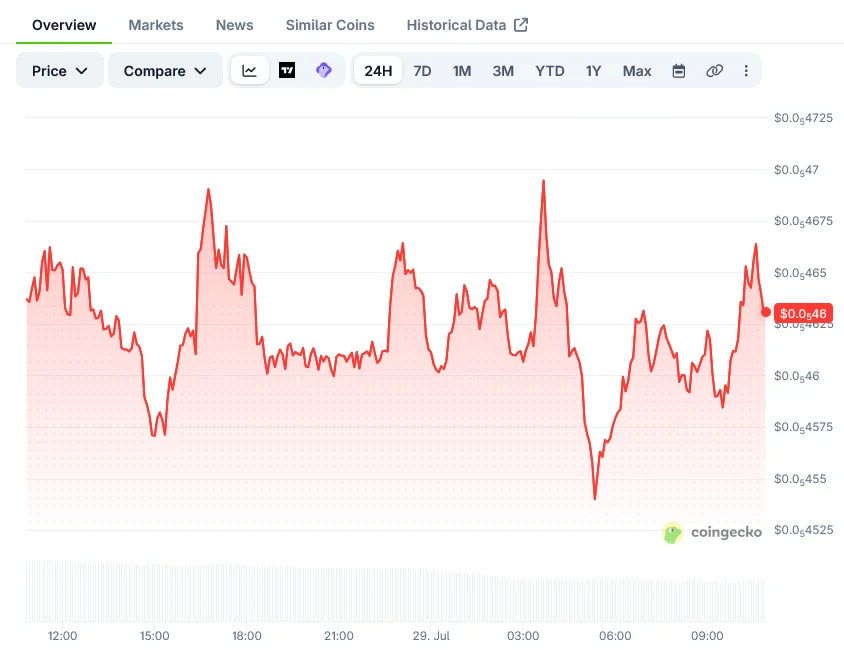Click the CoinGecko logo watermark
This screenshot has width=844, height=650.
(x=712, y=533)
